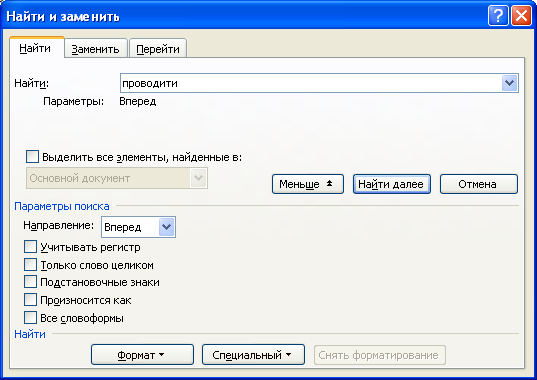Switch to the Перейти tab
Image resolution: width=537 pixels, height=380 pixels.
[x=158, y=49]
